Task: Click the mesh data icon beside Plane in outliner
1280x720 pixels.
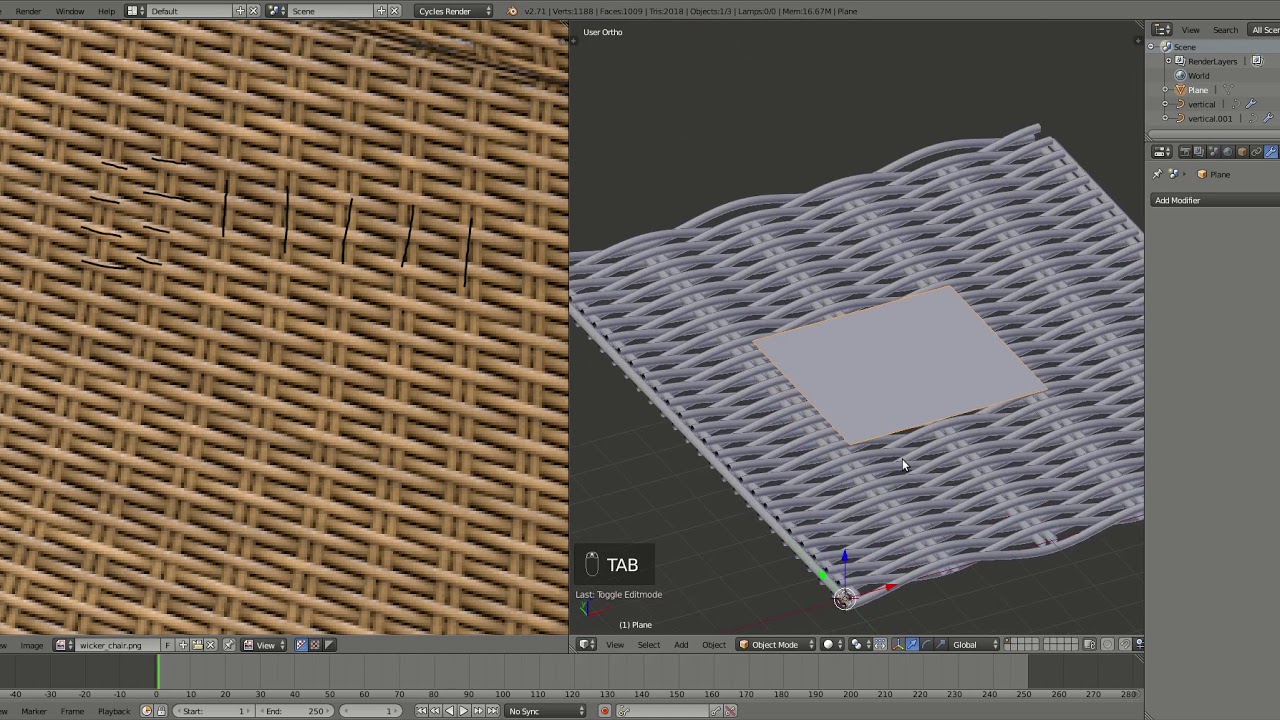Action: coord(1229,90)
